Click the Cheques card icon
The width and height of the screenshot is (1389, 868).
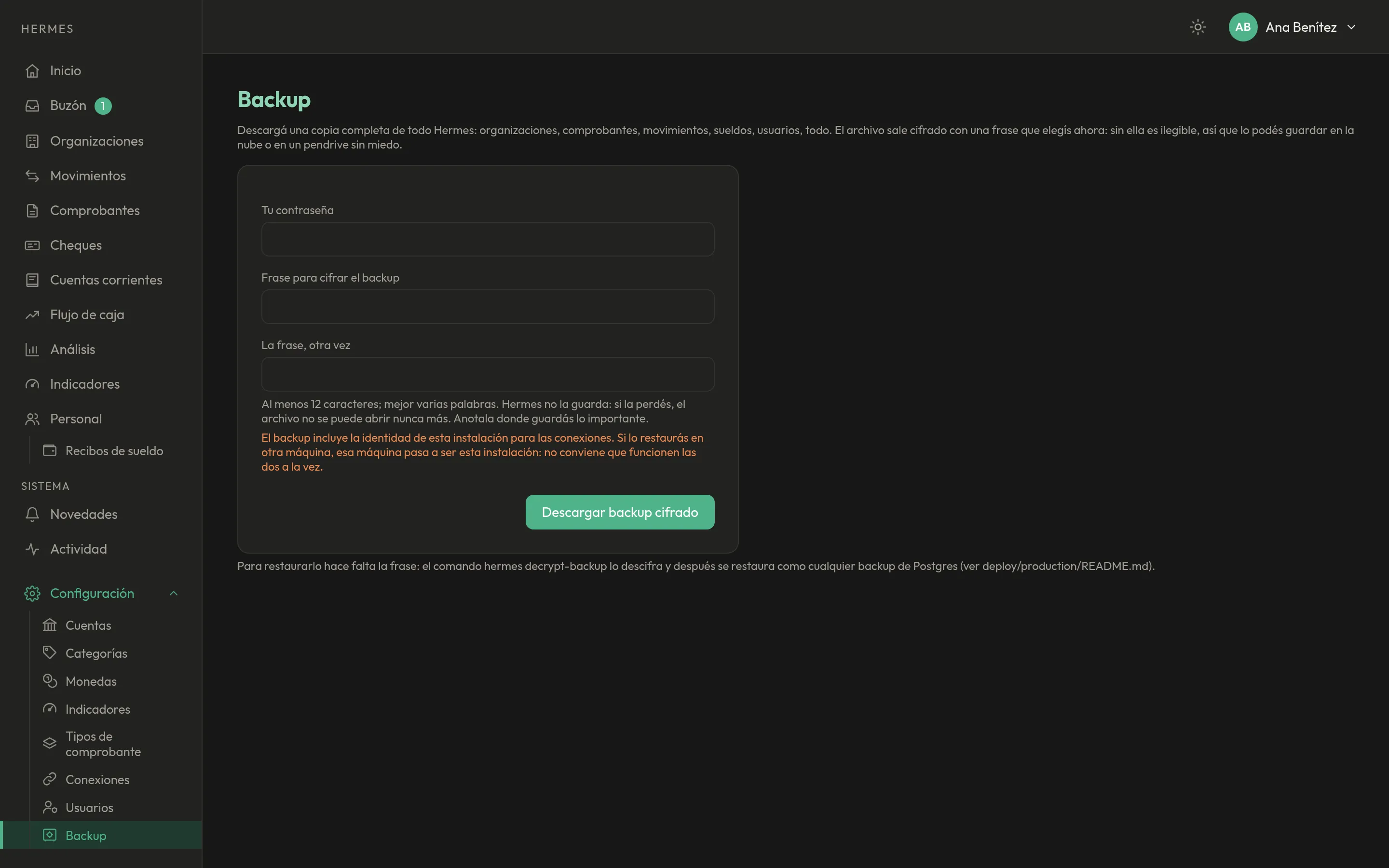pos(32,245)
